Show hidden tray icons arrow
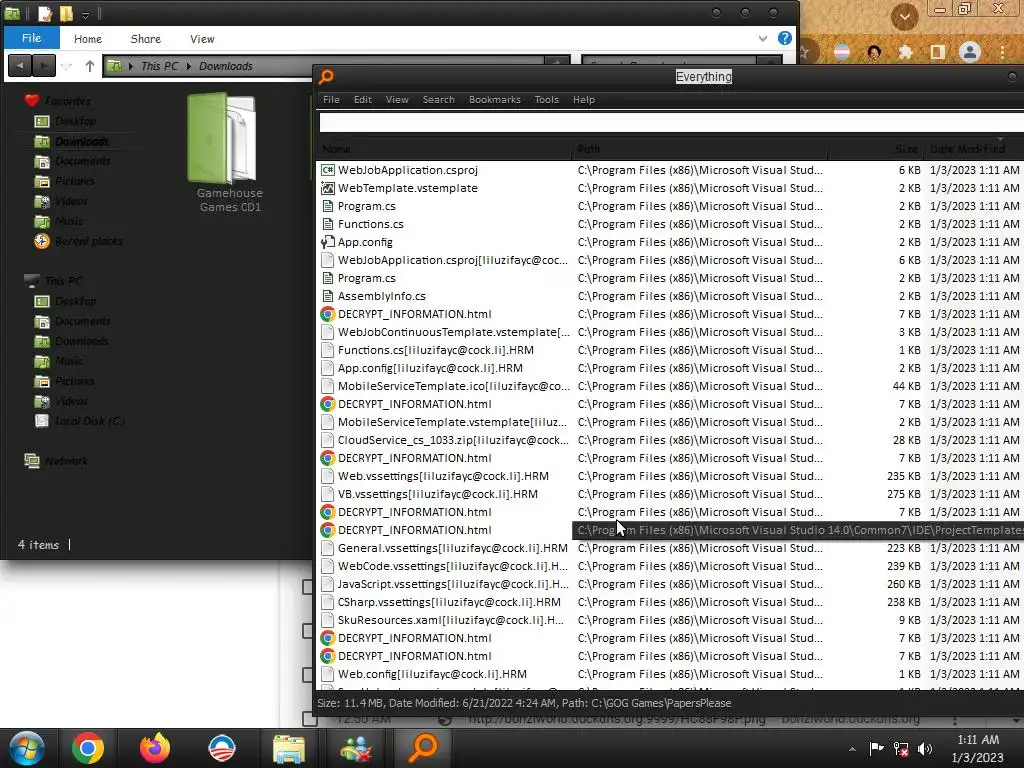1024x768 pixels. pyautogui.click(x=852, y=749)
